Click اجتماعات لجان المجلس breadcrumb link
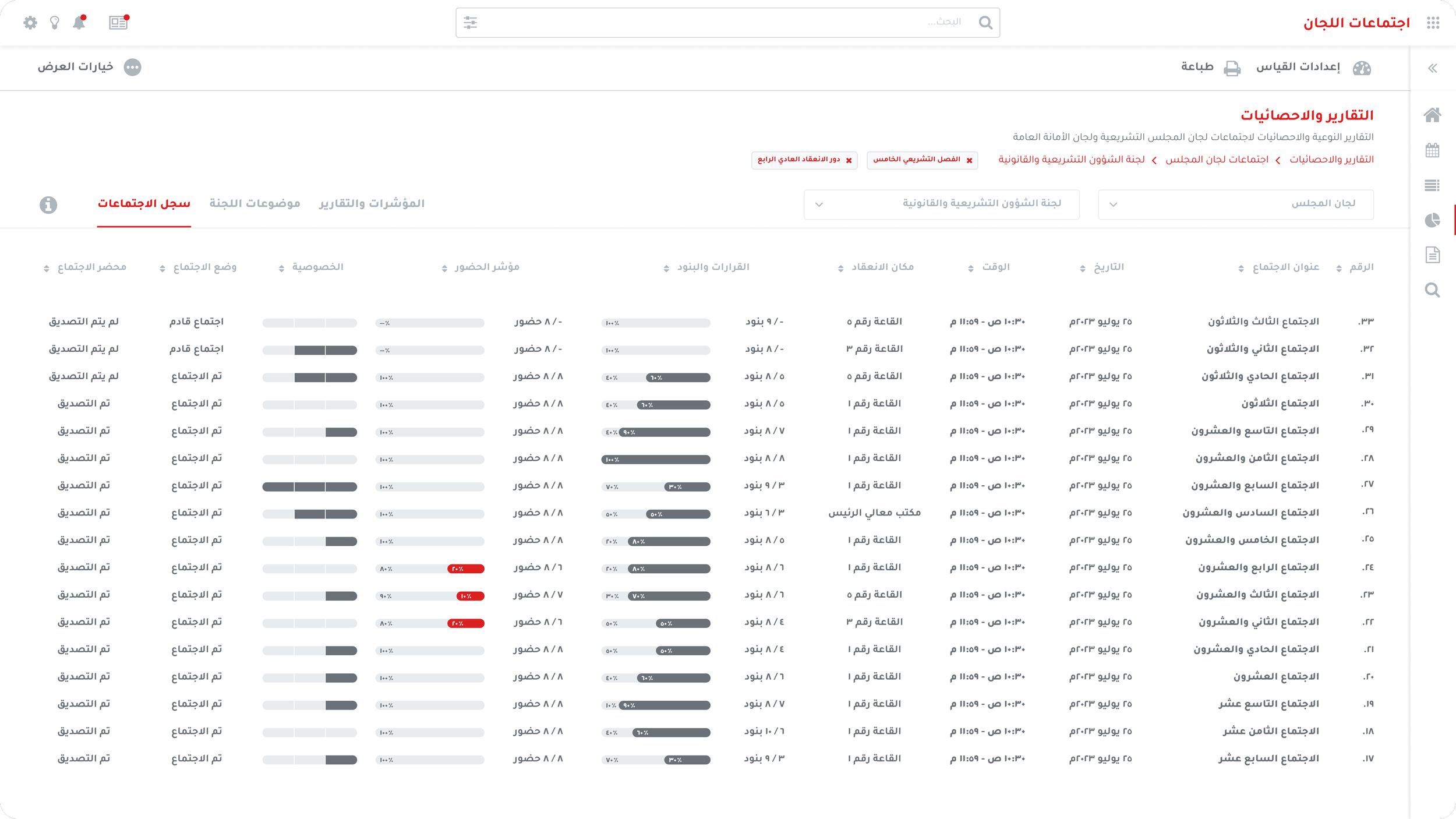 tap(1217, 160)
